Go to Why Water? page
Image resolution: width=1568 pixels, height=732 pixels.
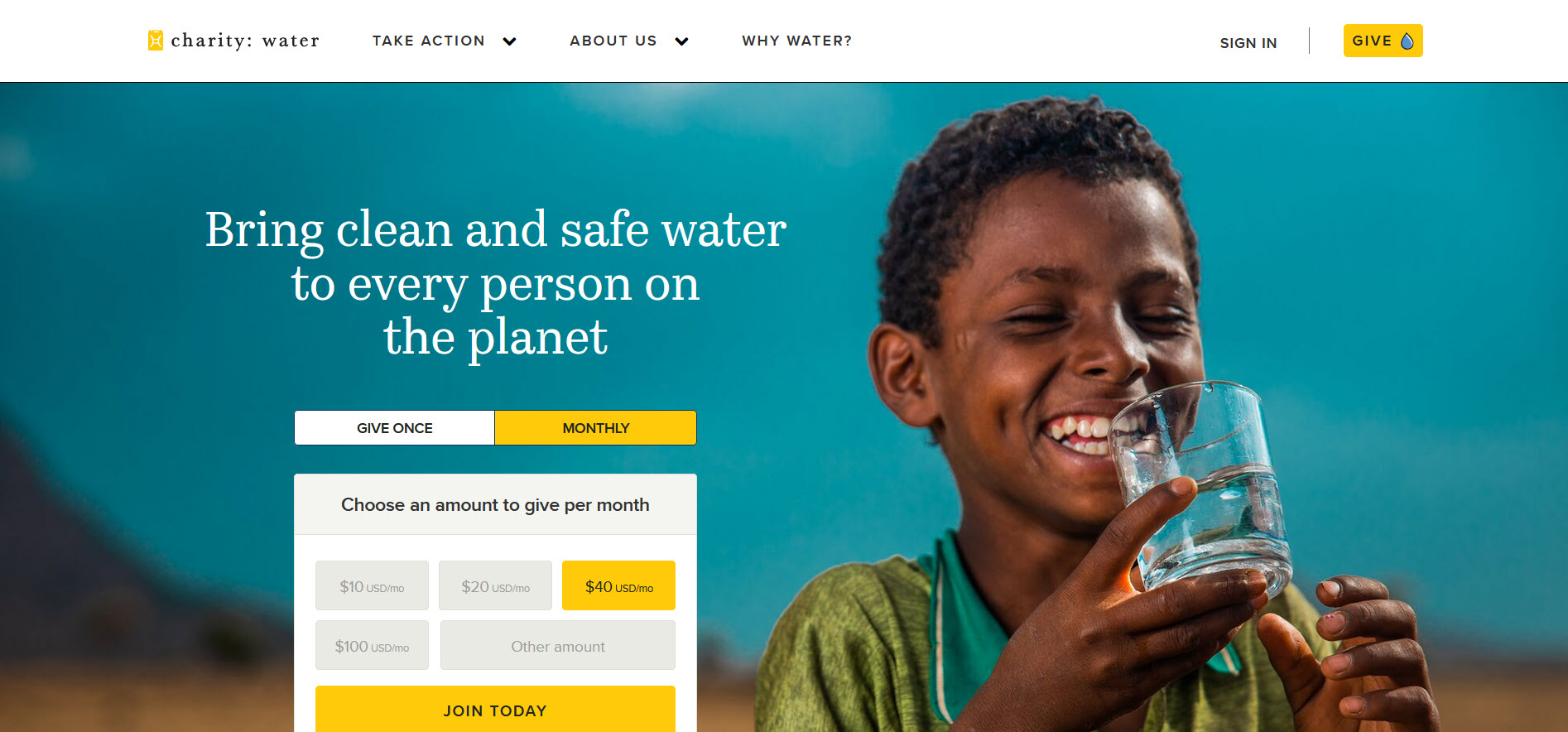[796, 41]
